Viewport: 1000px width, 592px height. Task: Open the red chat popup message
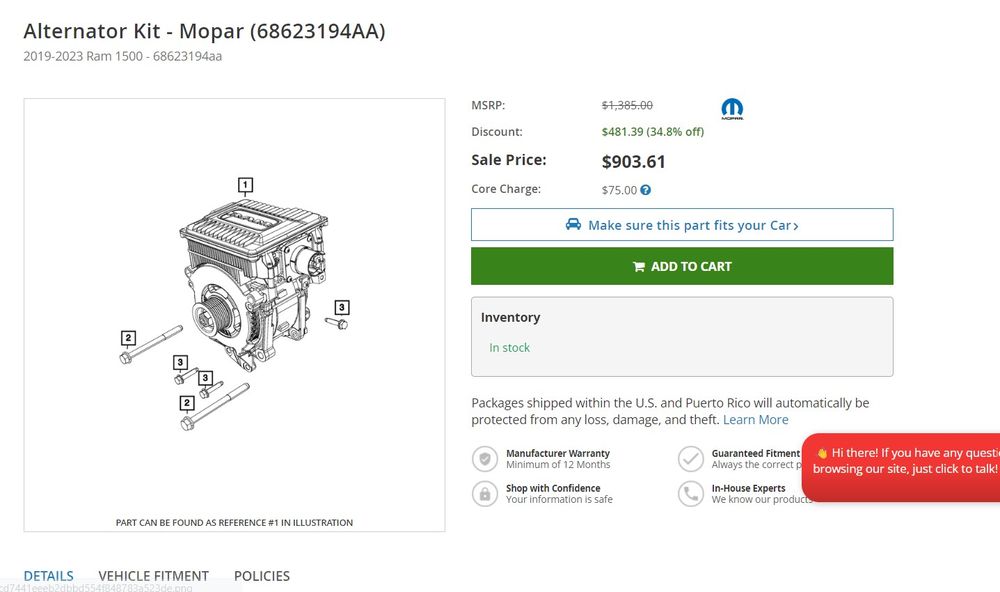pyautogui.click(x=905, y=461)
